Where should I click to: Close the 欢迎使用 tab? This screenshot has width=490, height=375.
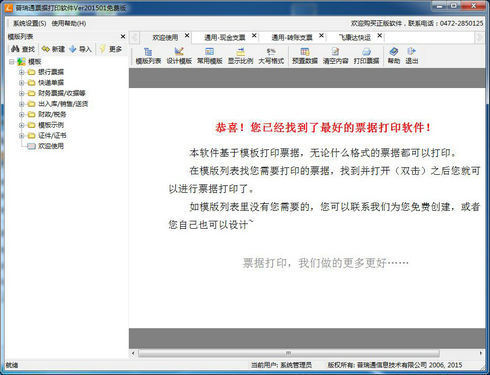pyautogui.click(x=187, y=35)
